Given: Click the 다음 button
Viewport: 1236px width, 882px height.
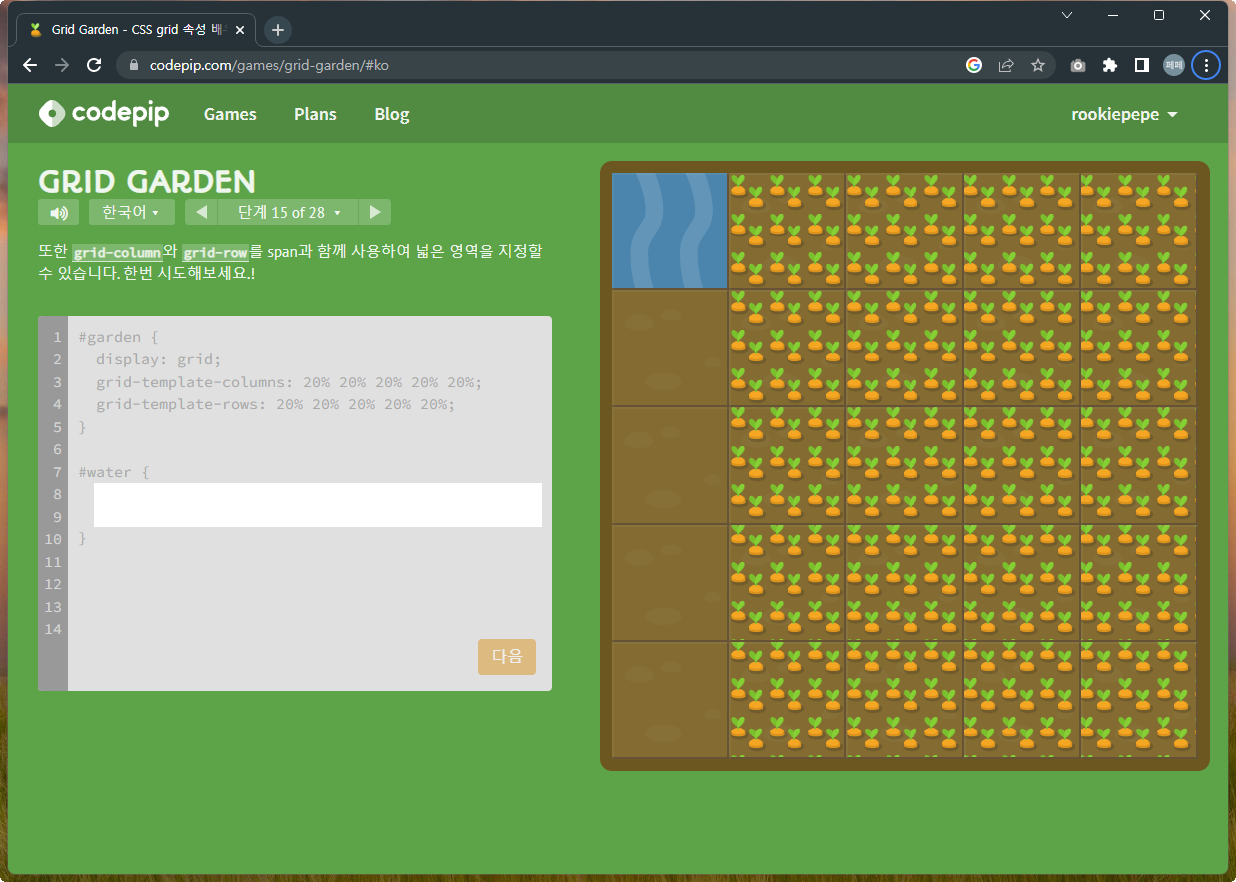Looking at the screenshot, I should tap(507, 657).
